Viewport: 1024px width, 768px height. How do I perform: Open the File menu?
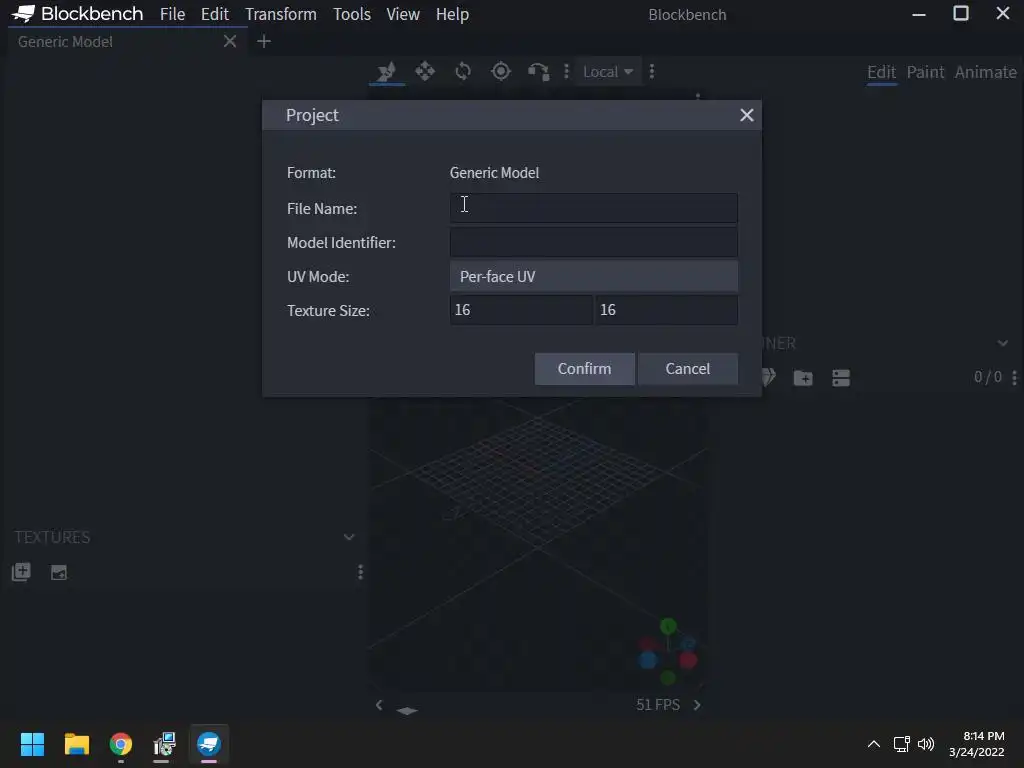[x=172, y=14]
